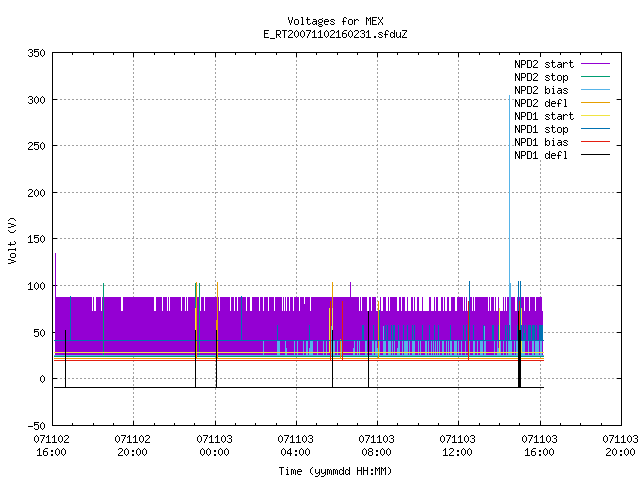Click the dark blue NPD1 stop legend line
The height and width of the screenshot is (480, 640).
(595, 129)
